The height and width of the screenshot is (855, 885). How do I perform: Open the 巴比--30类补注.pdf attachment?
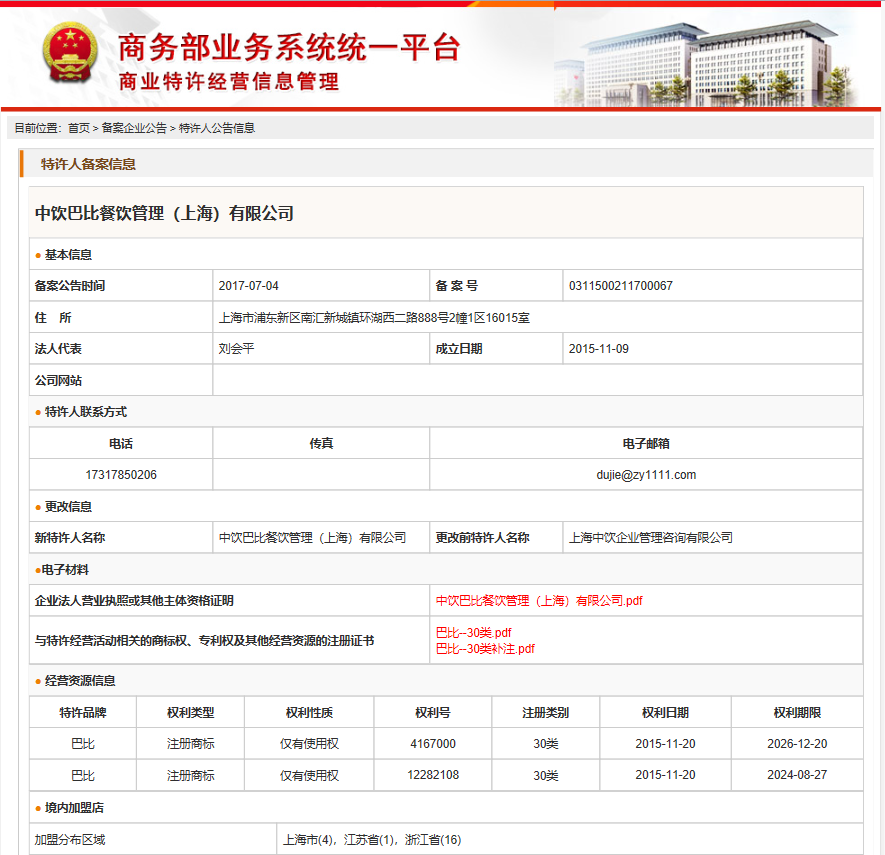click(485, 648)
